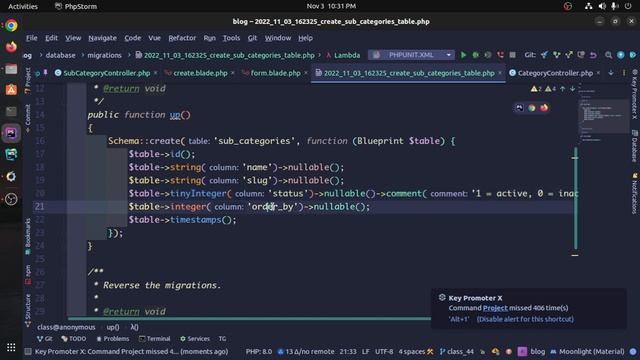Run the PHPUNIT.XML configuration with green play
The width and height of the screenshot is (640, 360).
point(463,55)
